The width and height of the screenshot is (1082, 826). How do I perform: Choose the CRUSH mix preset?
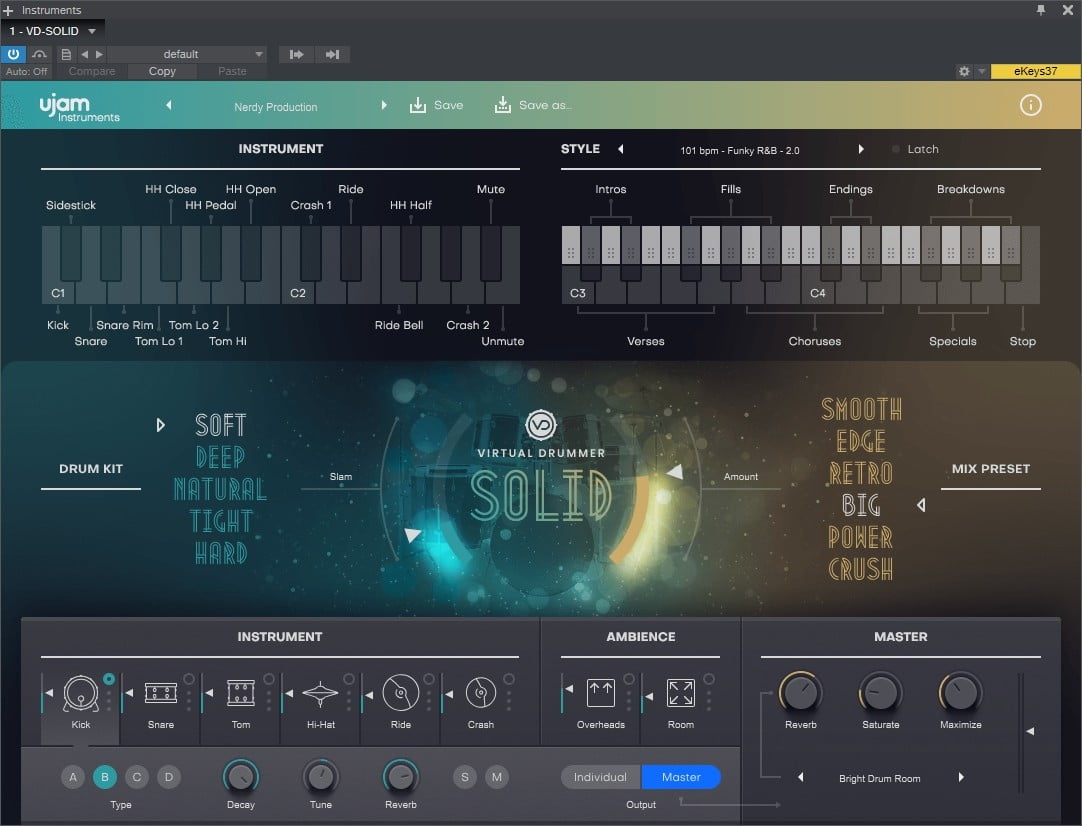tap(860, 570)
